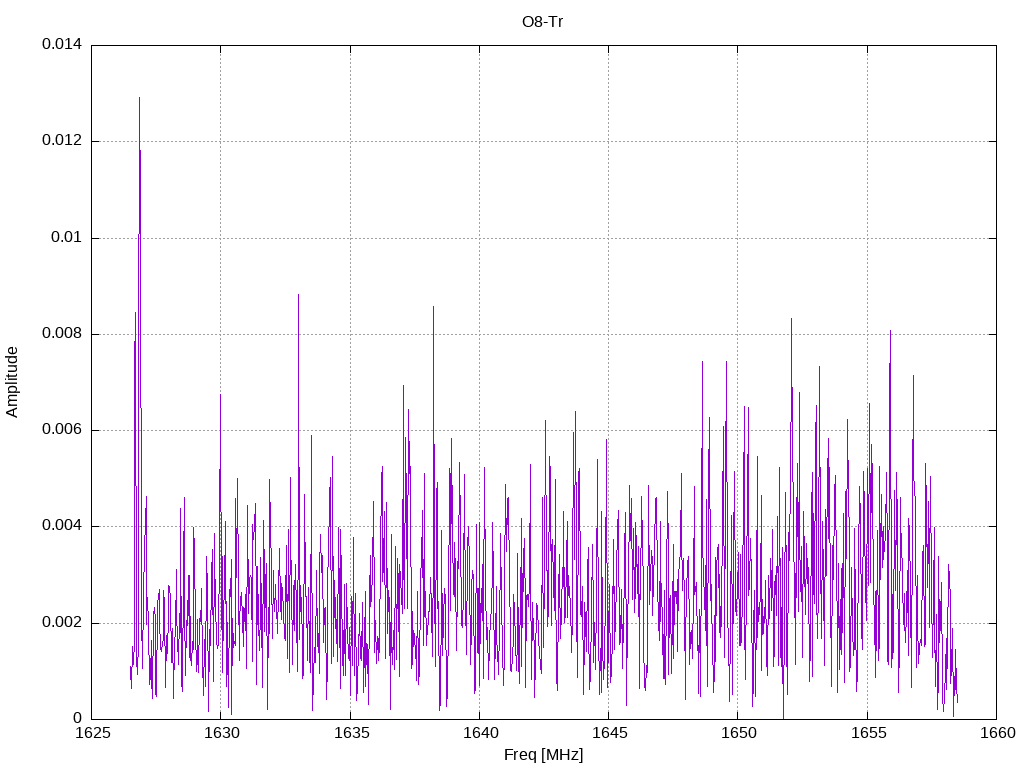Click the 0.002 y-axis tick label
1024x768 pixels.
61,623
